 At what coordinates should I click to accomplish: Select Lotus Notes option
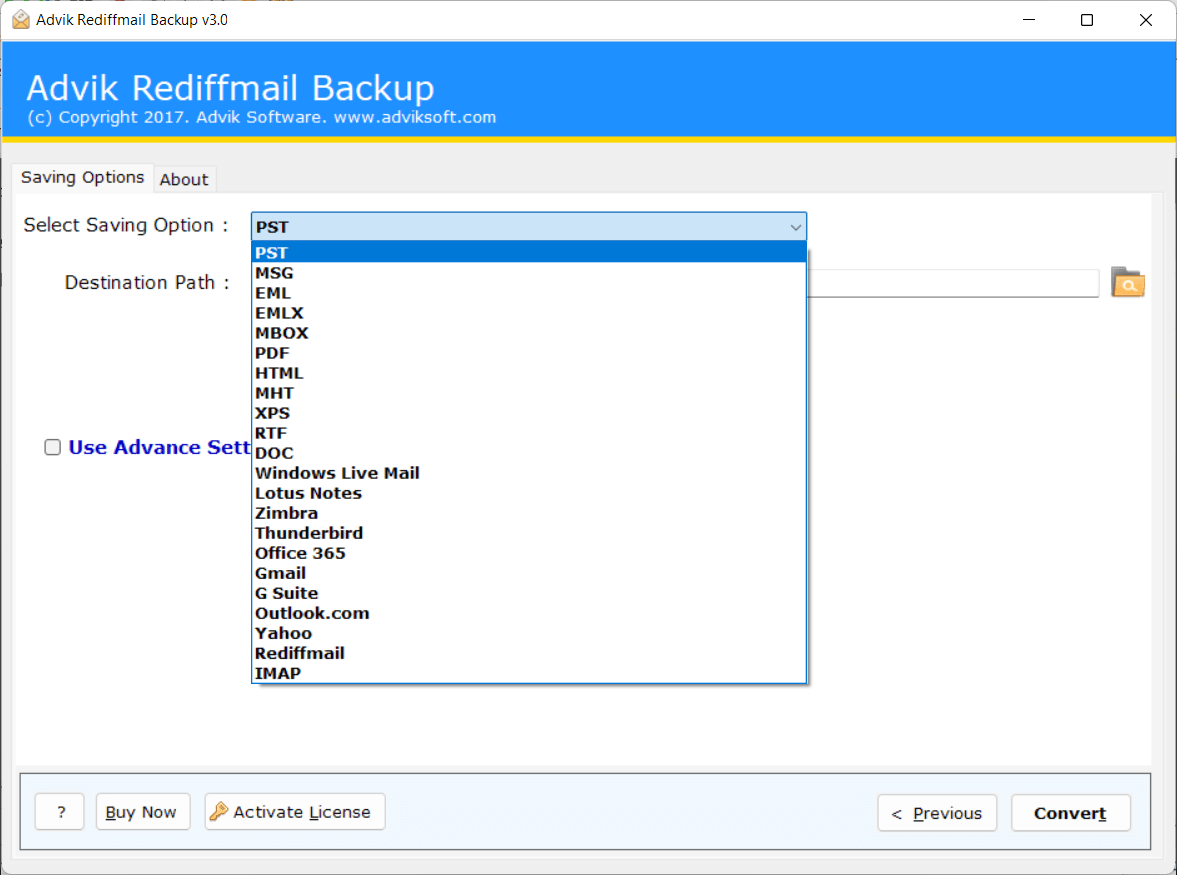pos(528,493)
